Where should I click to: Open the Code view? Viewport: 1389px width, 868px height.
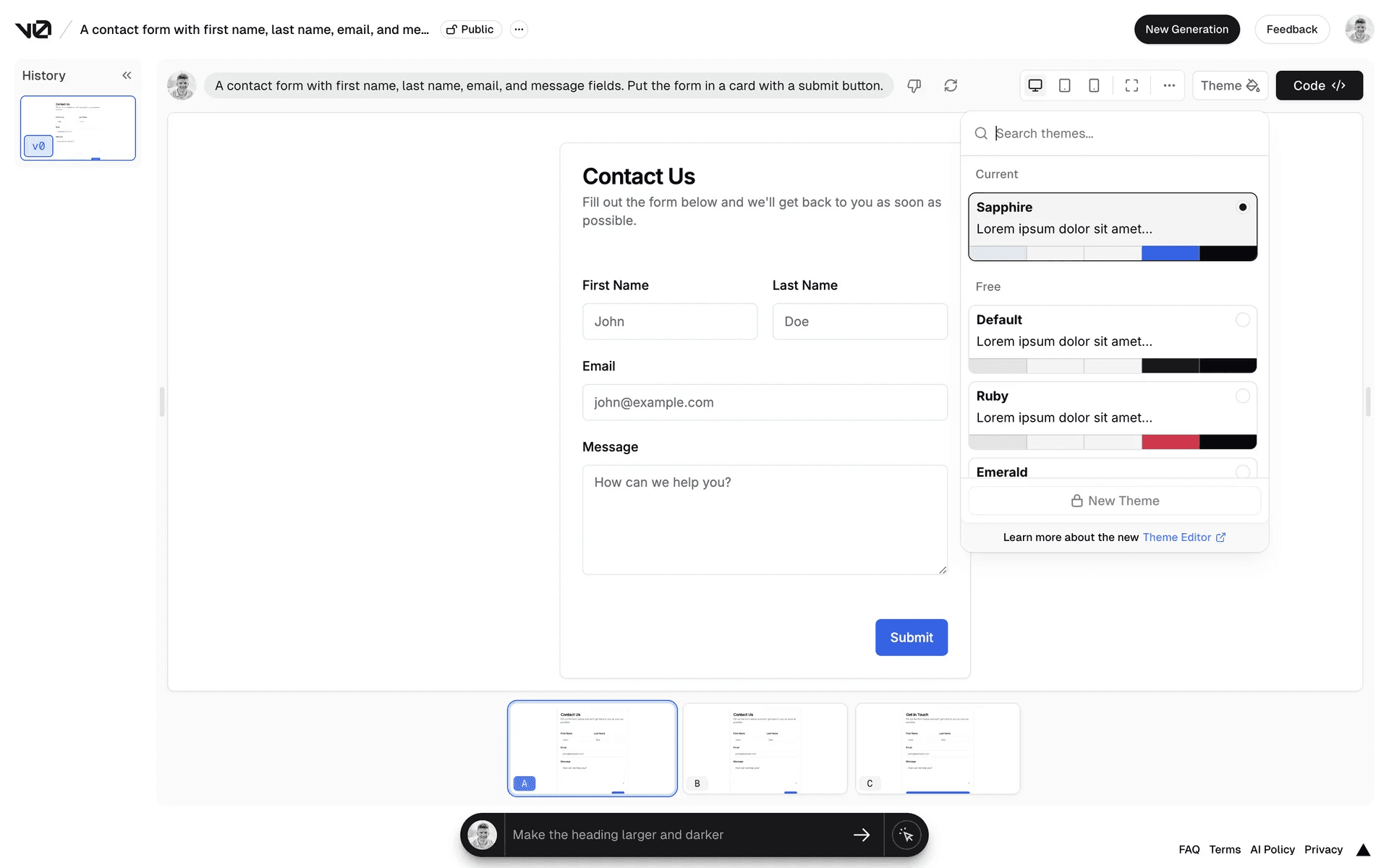[1319, 85]
